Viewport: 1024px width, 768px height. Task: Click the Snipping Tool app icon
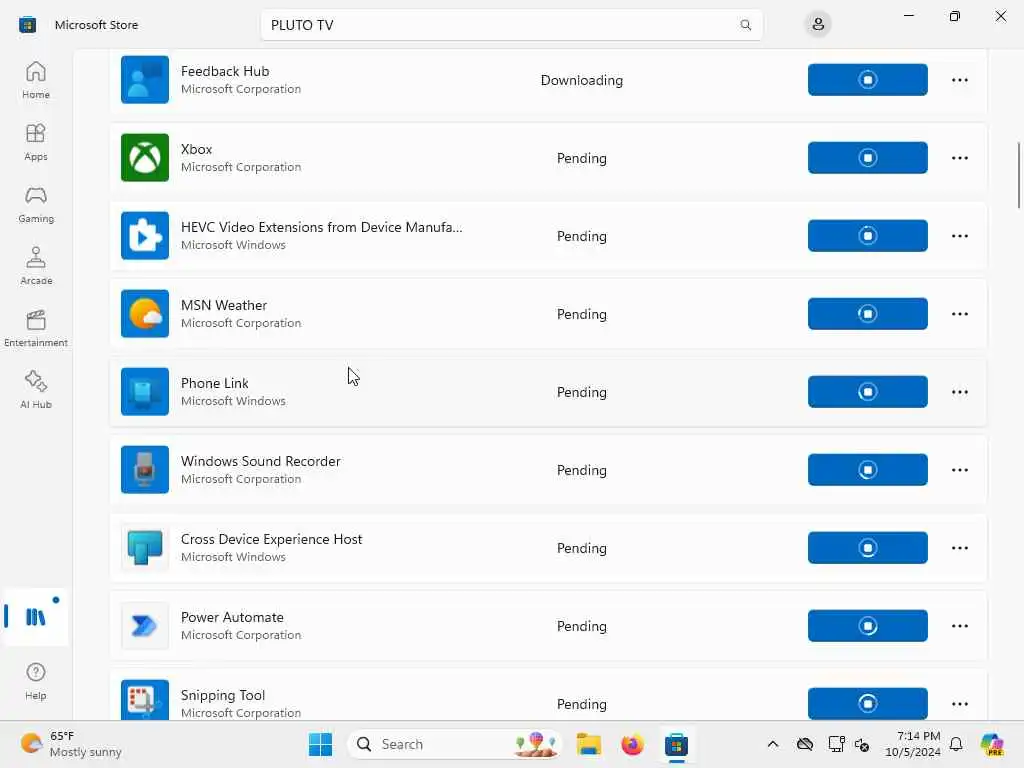[x=145, y=699]
